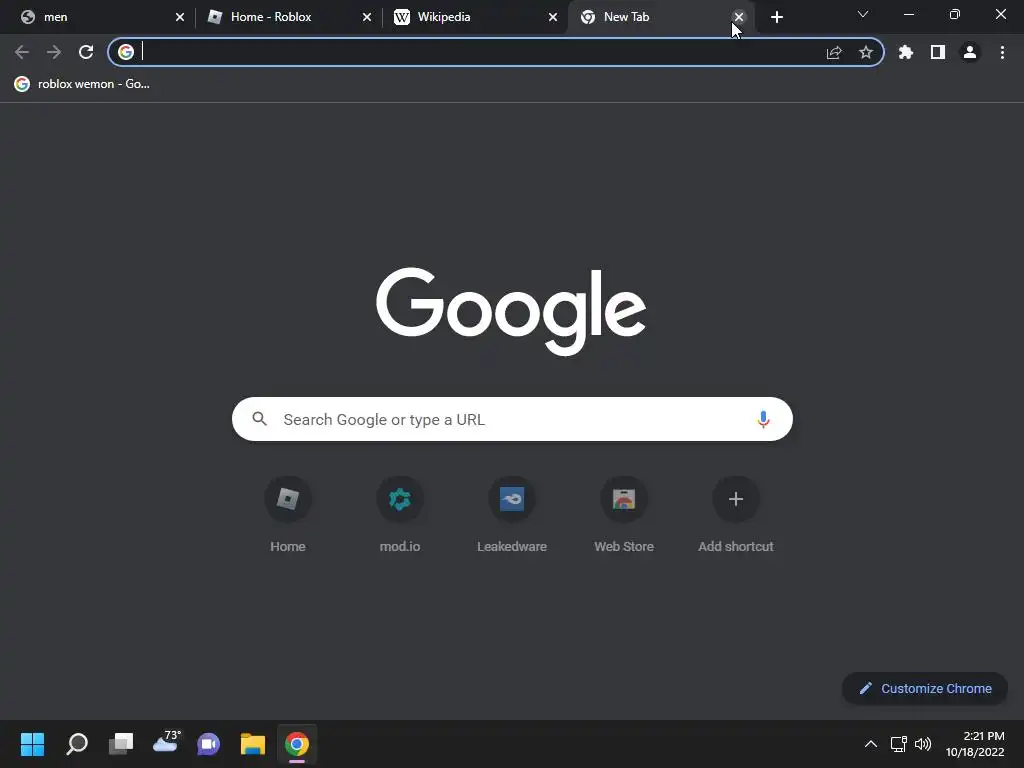Click the Google logo
The image size is (1024, 768).
(x=511, y=310)
